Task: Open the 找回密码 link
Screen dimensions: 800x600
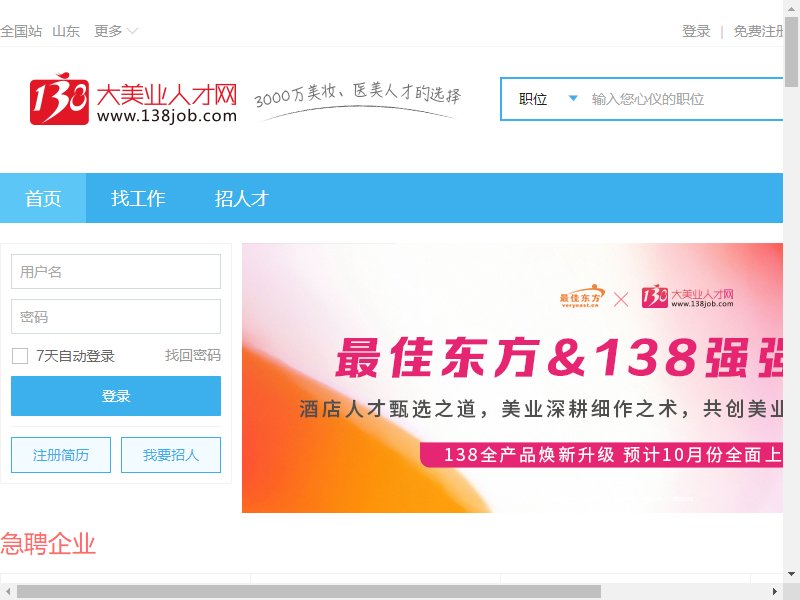Action: coord(193,355)
